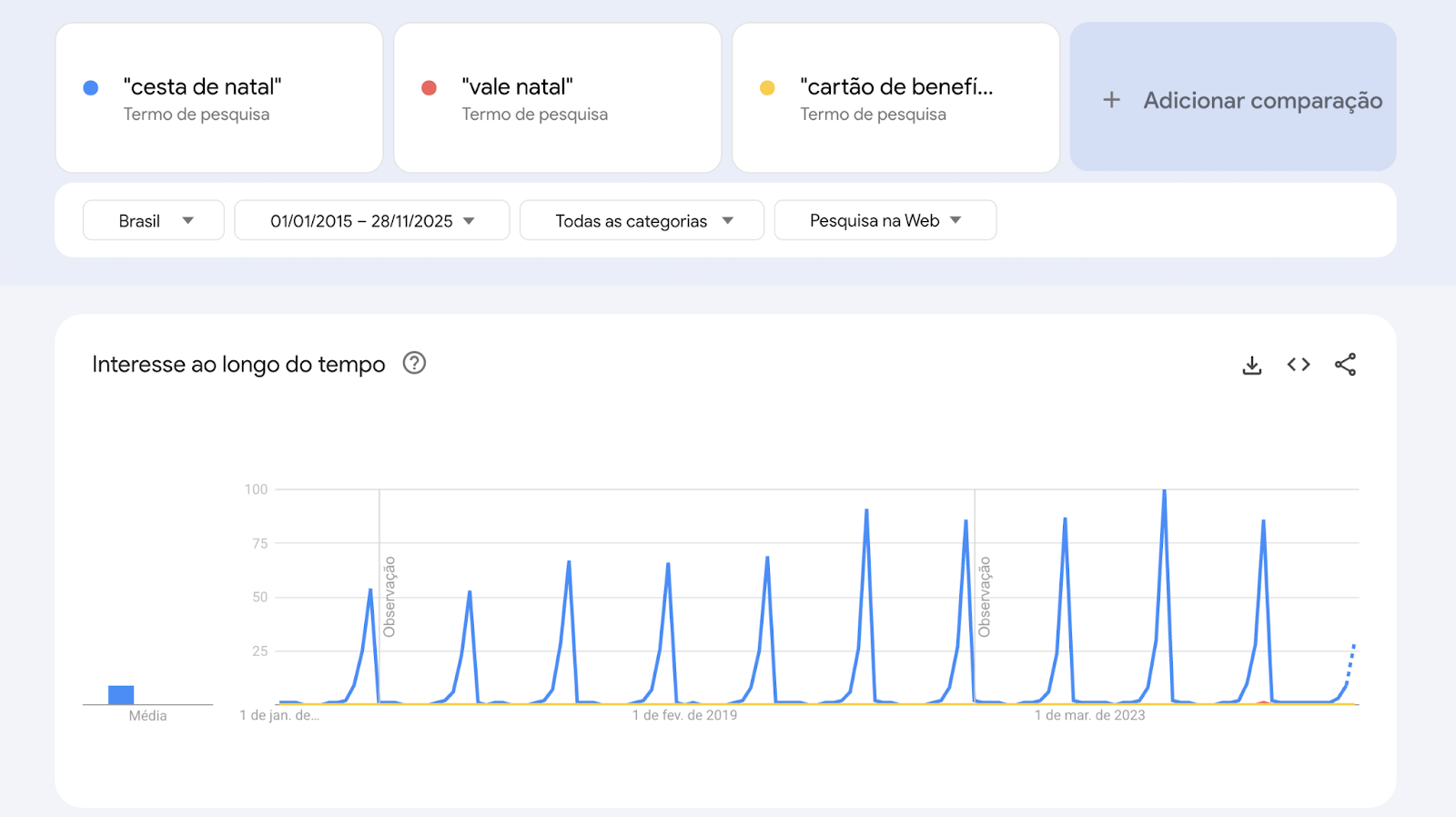Open the 01/01/2015 – 28/11/2025 date range dropdown
Screen dimensions: 1456x817
point(371,220)
